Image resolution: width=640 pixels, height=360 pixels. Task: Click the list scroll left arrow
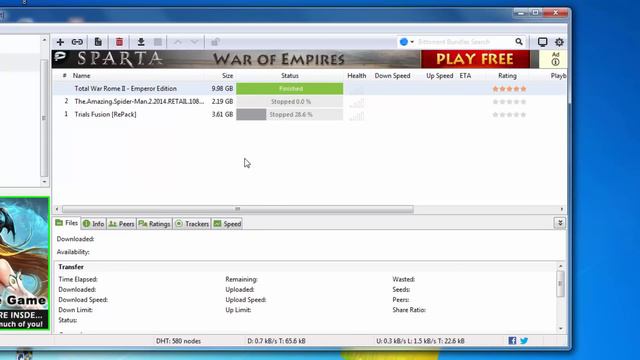pyautogui.click(x=57, y=209)
